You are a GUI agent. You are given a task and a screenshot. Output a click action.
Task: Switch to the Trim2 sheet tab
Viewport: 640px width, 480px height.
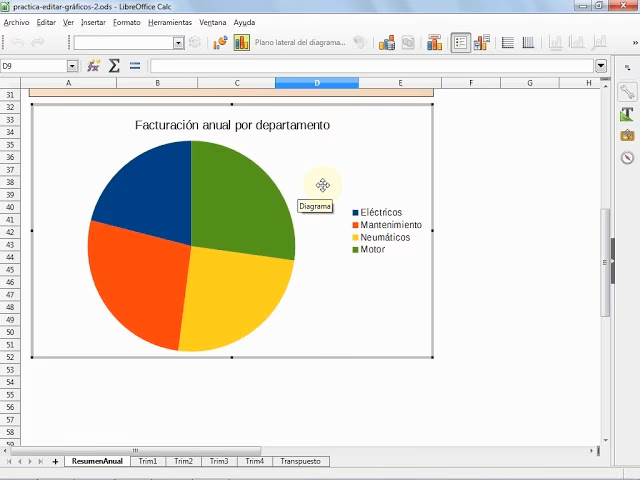click(x=183, y=461)
